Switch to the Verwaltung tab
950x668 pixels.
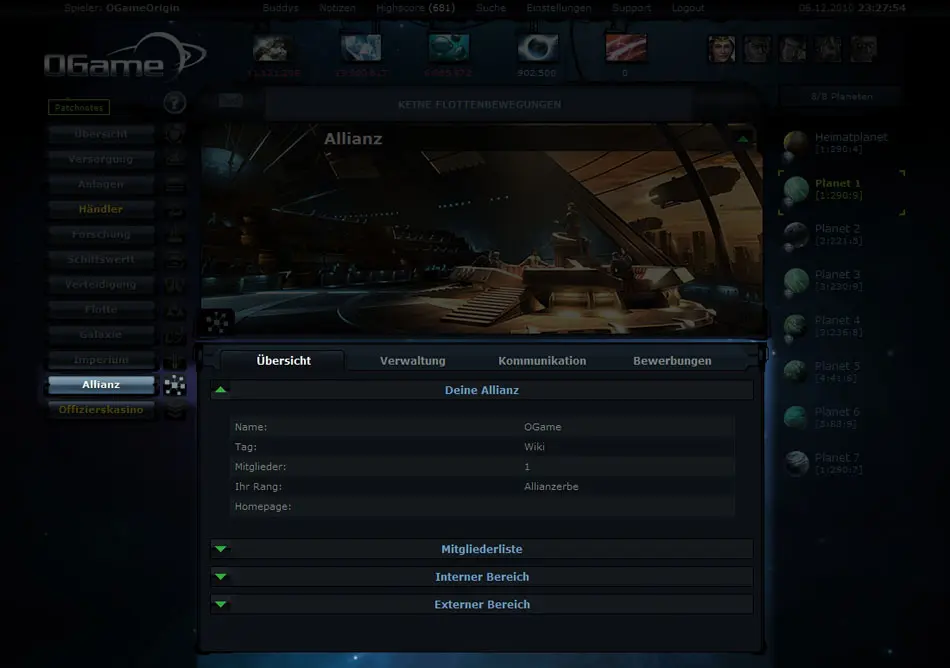(x=413, y=360)
